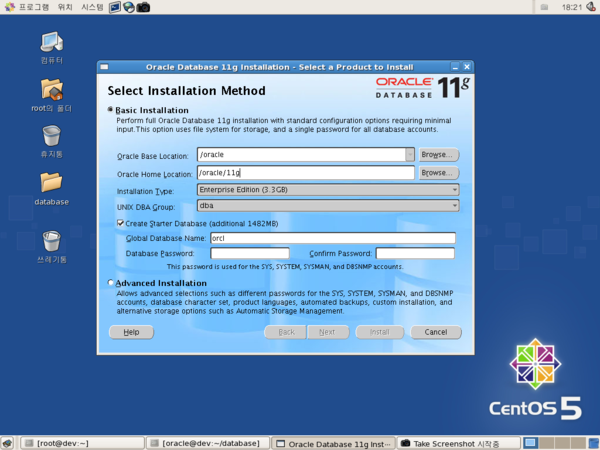
Task: Click Database Password field
Action: click(250, 253)
